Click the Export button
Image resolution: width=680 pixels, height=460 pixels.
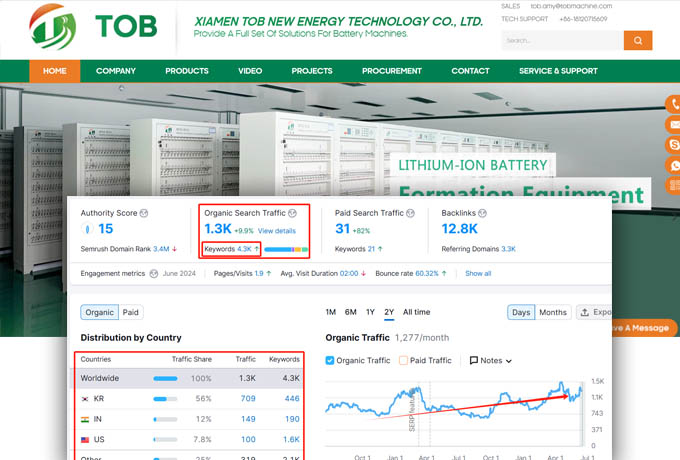pos(594,312)
